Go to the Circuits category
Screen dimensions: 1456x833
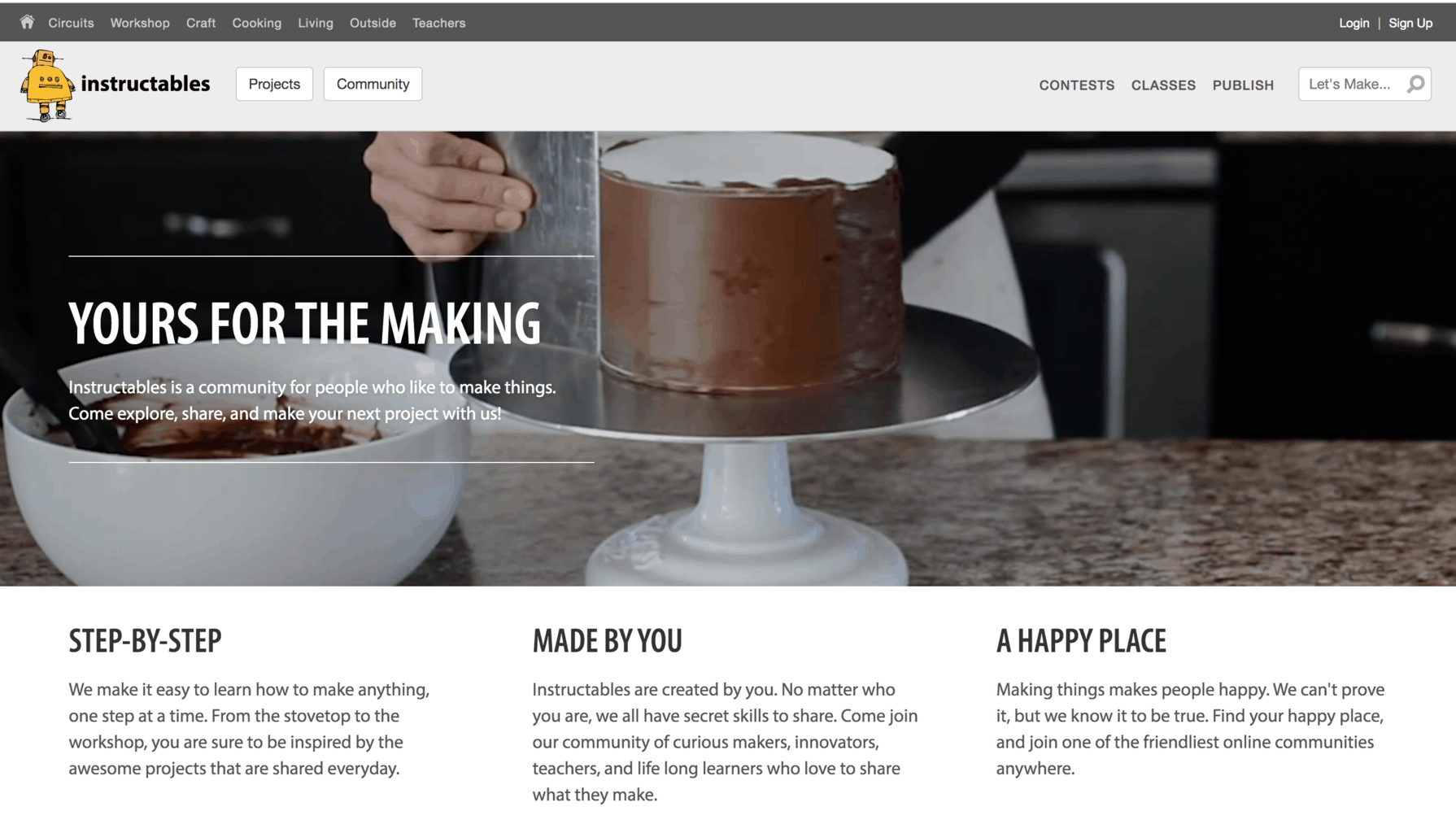coord(71,23)
